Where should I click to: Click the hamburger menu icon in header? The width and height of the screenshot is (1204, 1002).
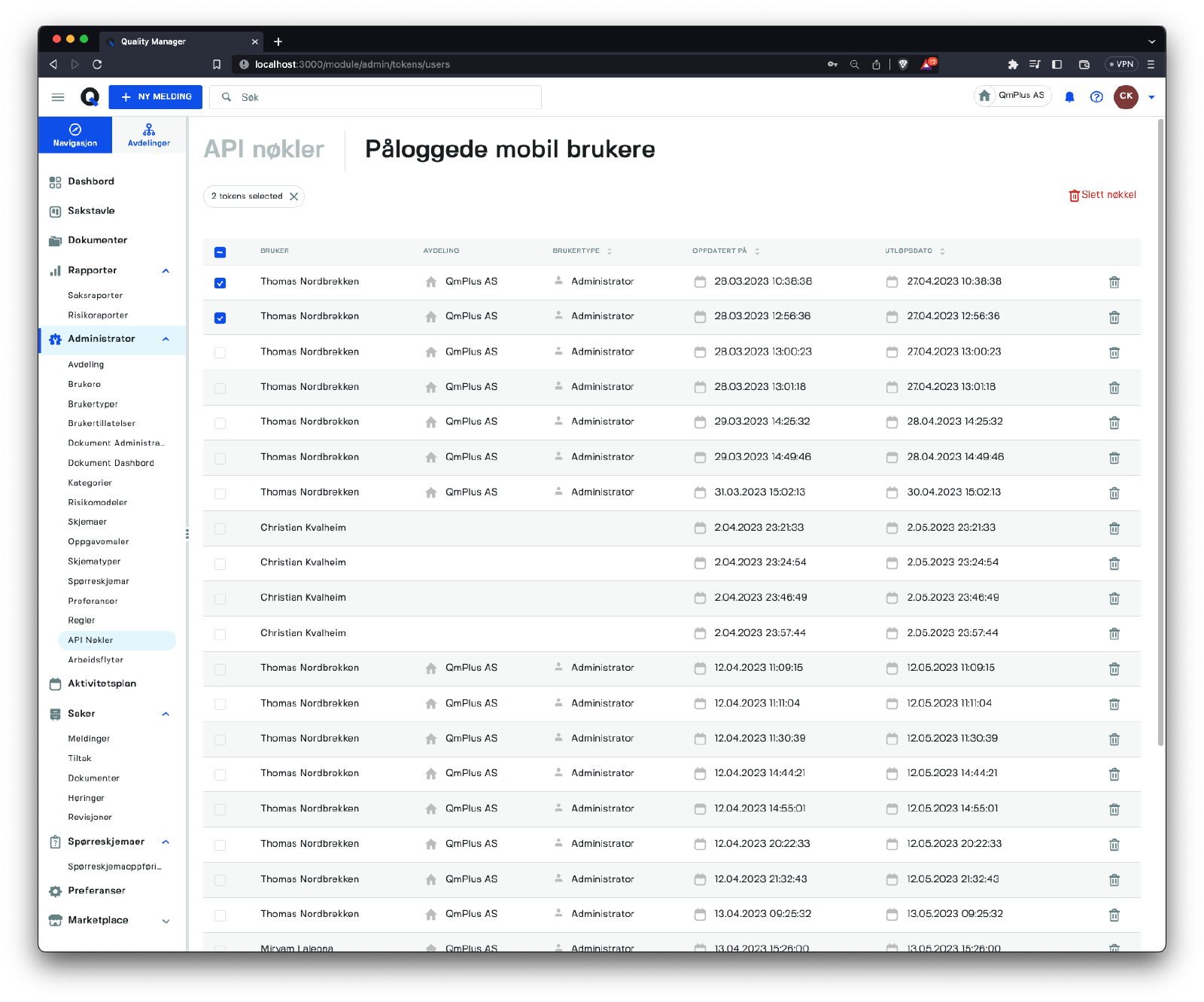click(x=58, y=97)
